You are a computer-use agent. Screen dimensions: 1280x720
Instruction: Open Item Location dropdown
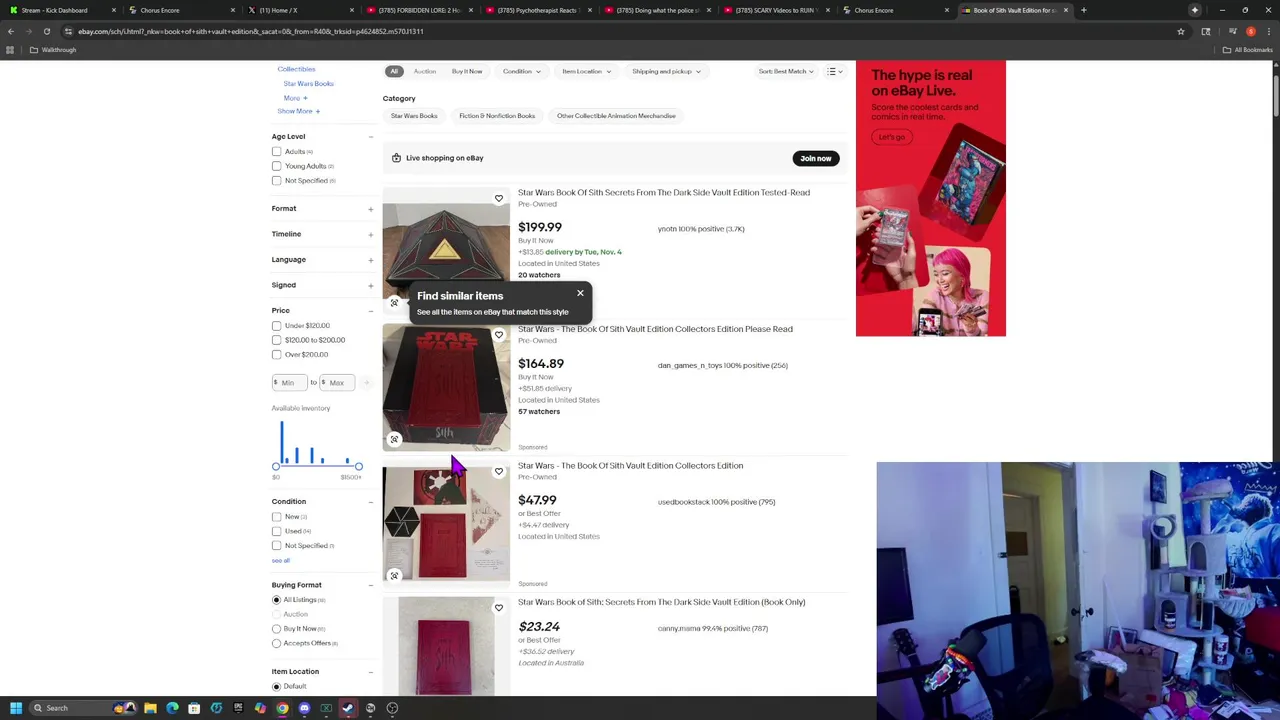click(586, 71)
